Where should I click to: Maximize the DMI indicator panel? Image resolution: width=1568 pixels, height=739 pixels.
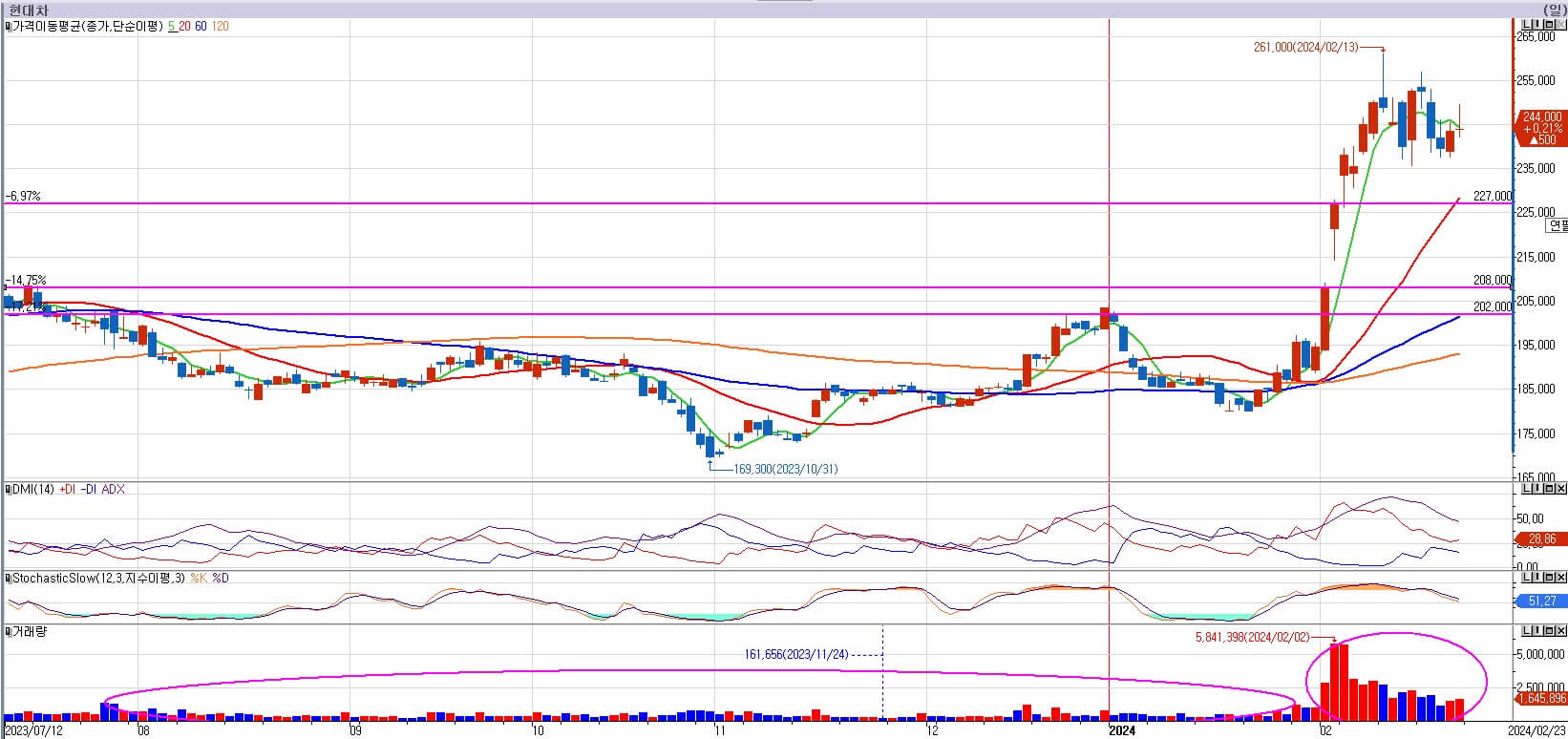coord(1548,489)
